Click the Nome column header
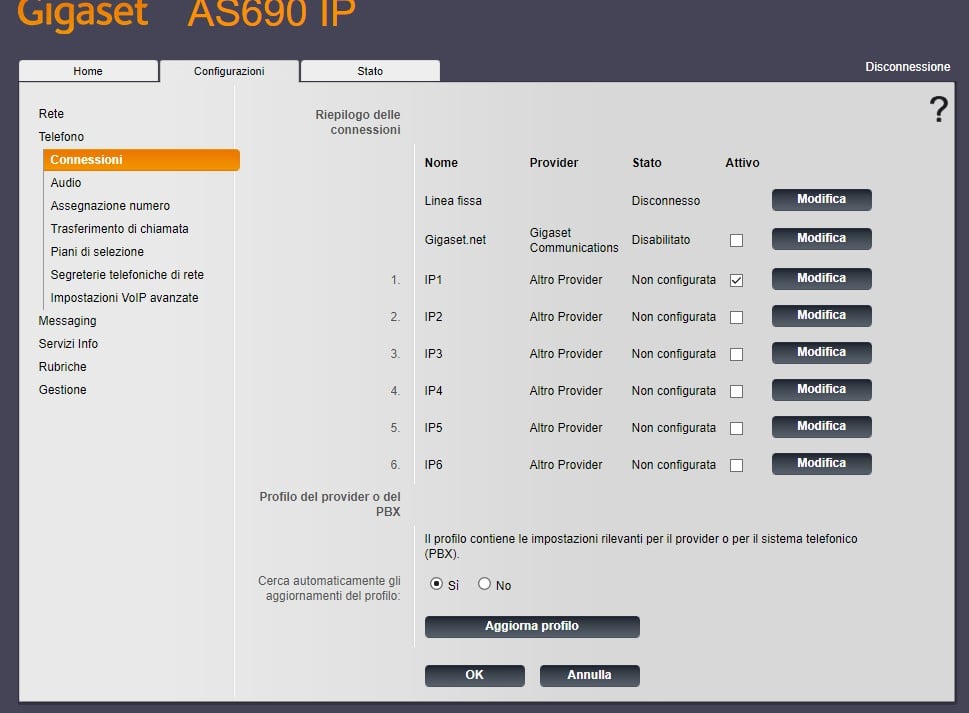The width and height of the screenshot is (969, 713). pos(441,162)
